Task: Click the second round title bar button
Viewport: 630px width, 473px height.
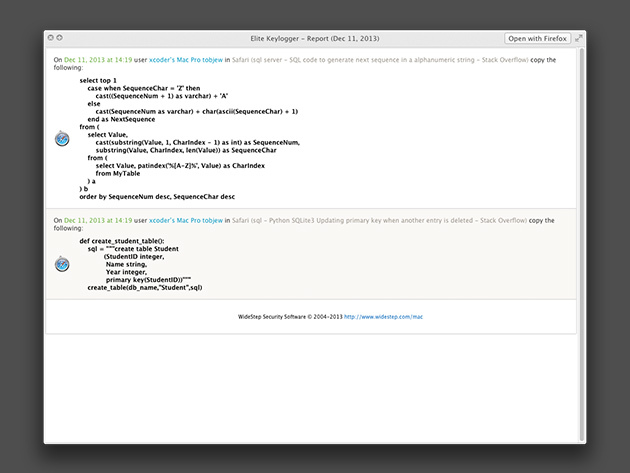Action: 59,38
